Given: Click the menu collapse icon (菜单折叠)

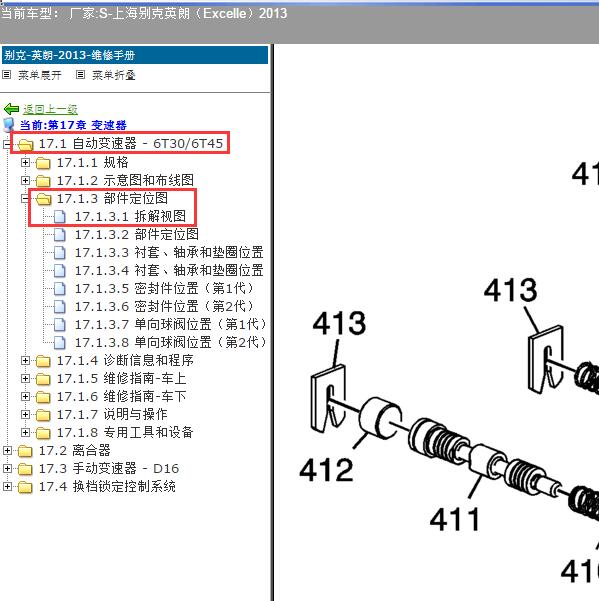Looking at the screenshot, I should 80,75.
